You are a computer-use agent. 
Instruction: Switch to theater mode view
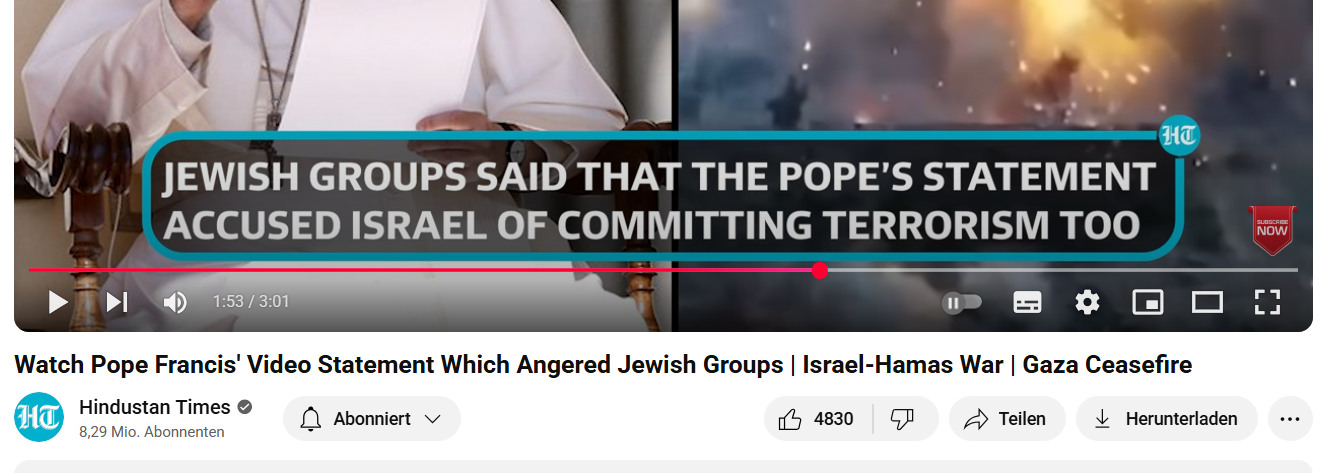click(1207, 301)
